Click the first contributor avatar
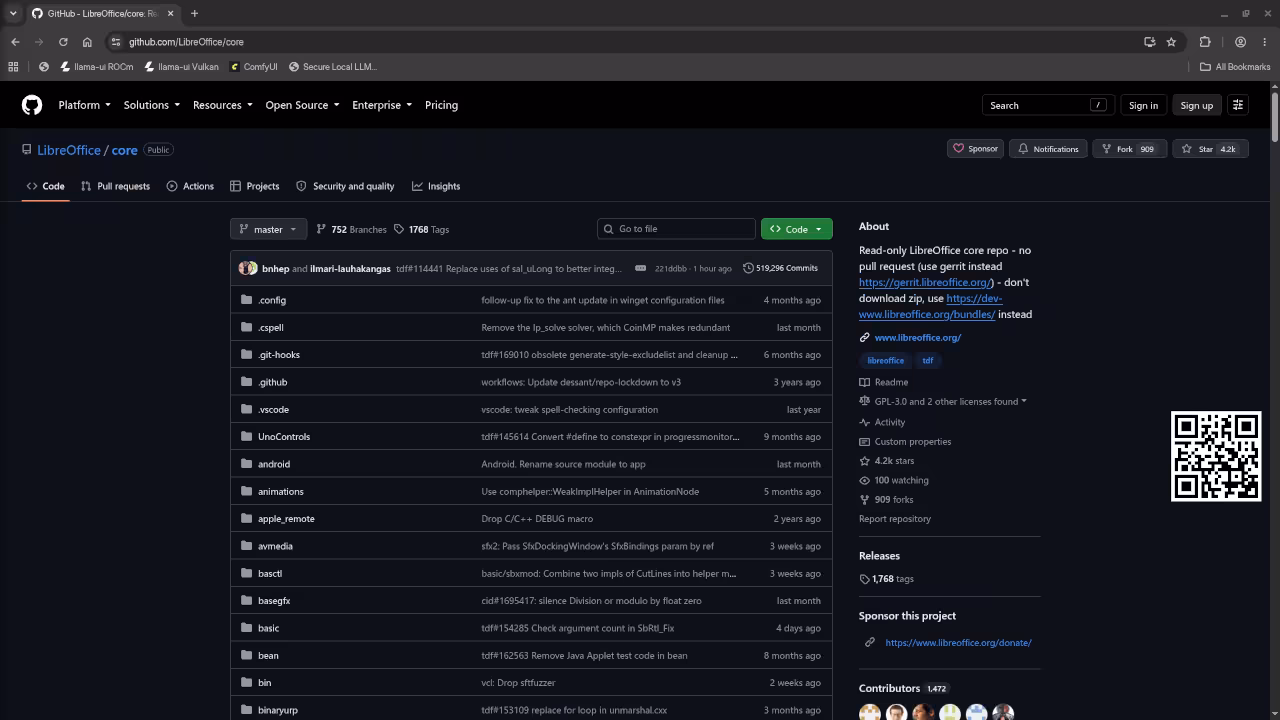 pos(870,713)
